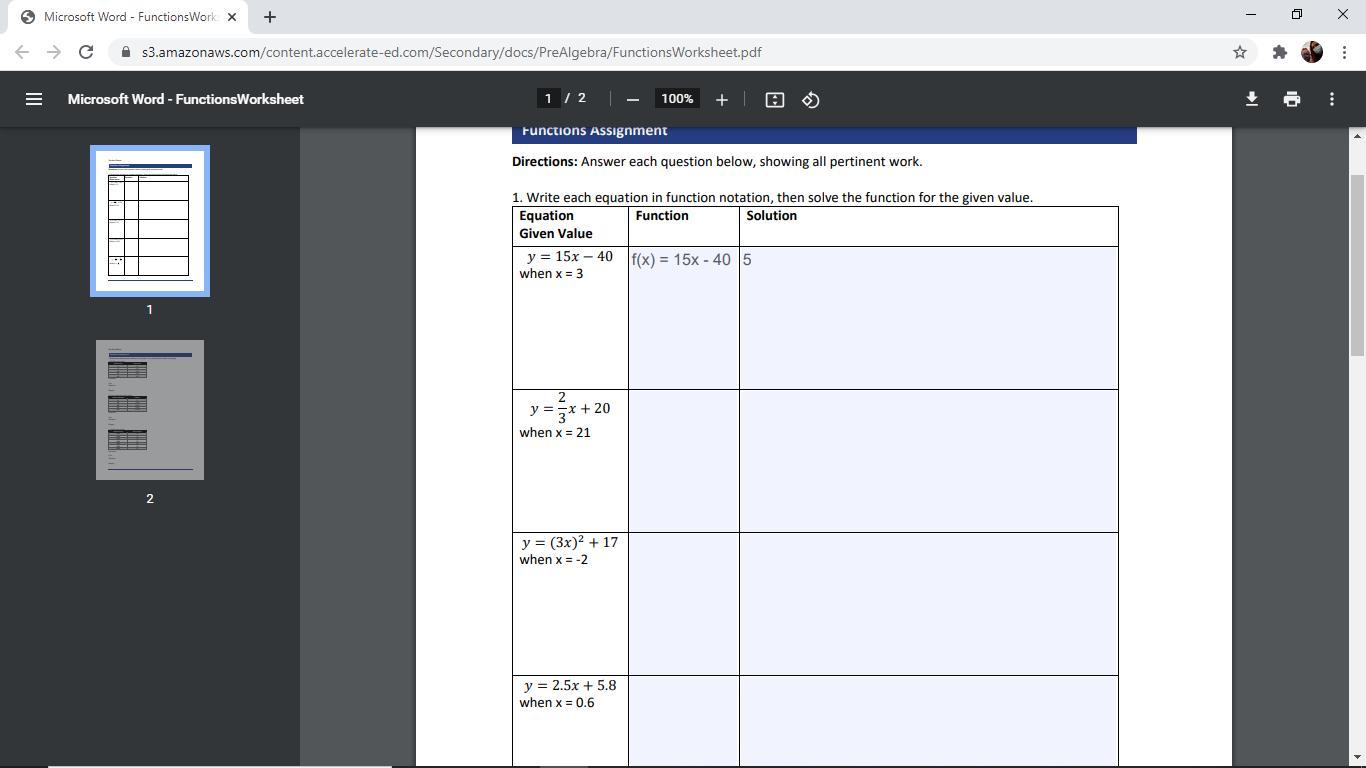Click the Solution field for x = 0.6 row
The height and width of the screenshot is (768, 1366).
tap(929, 722)
